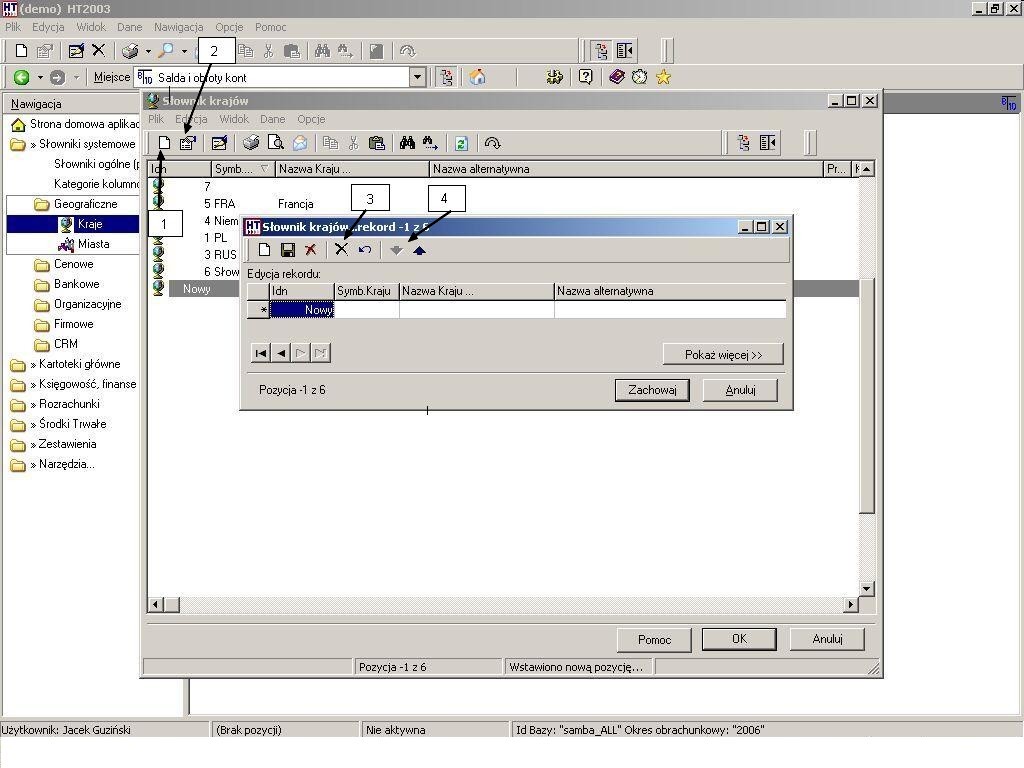Click the Symb.Kraju input cell in new record

(x=366, y=310)
